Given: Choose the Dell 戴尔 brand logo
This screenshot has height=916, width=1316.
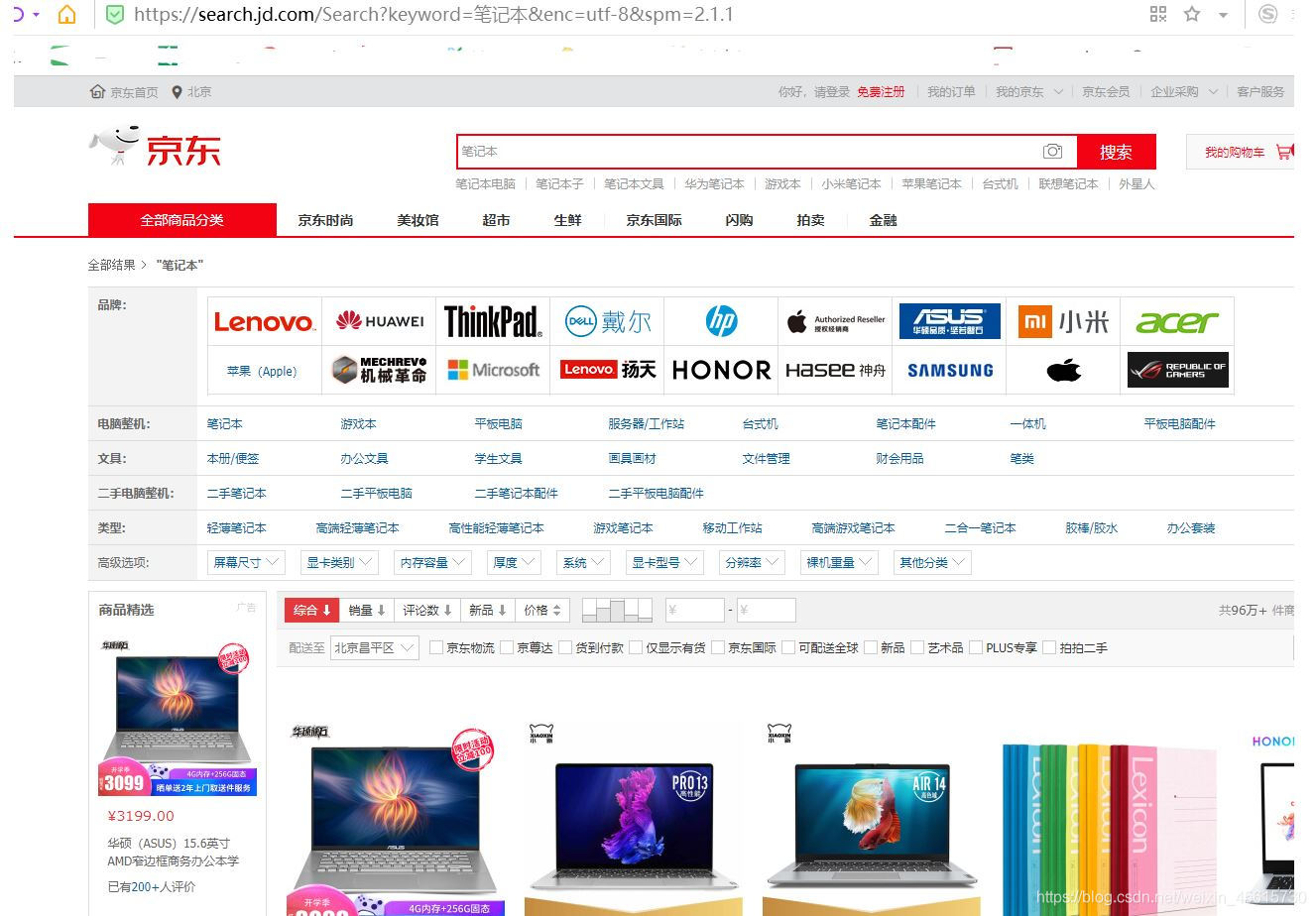Looking at the screenshot, I should coord(607,321).
